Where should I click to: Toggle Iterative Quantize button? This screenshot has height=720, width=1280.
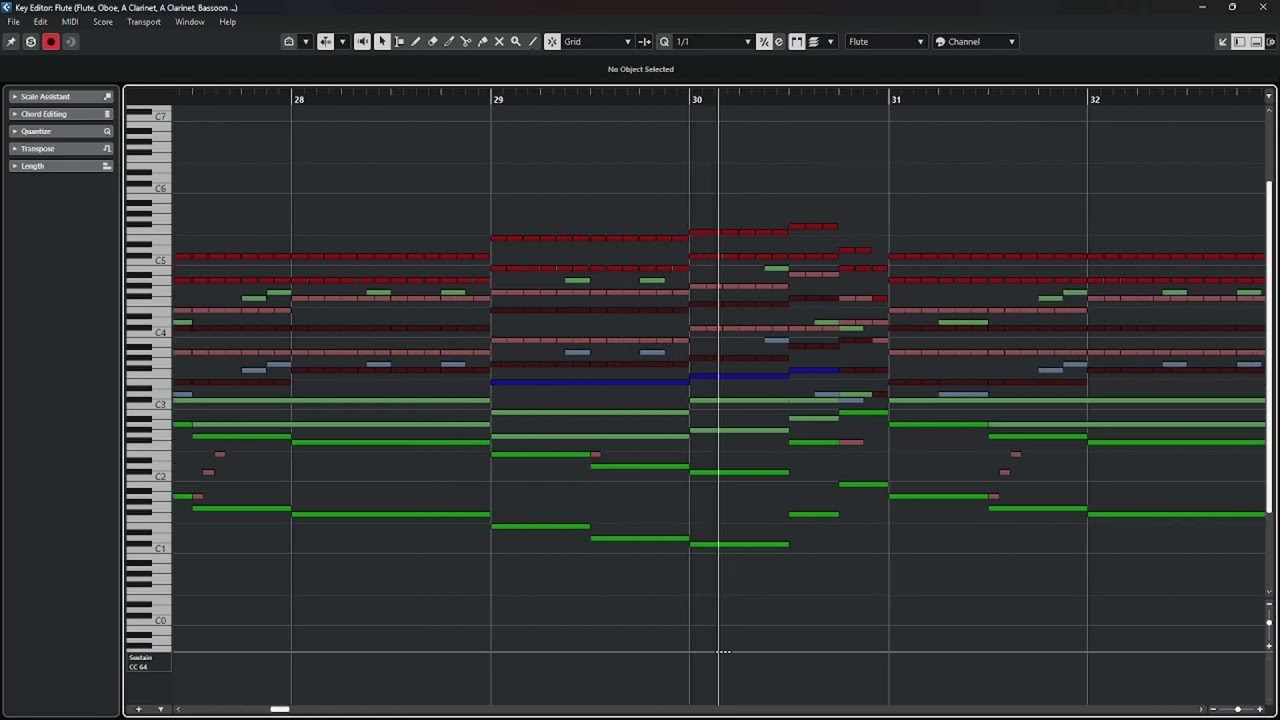pos(764,41)
